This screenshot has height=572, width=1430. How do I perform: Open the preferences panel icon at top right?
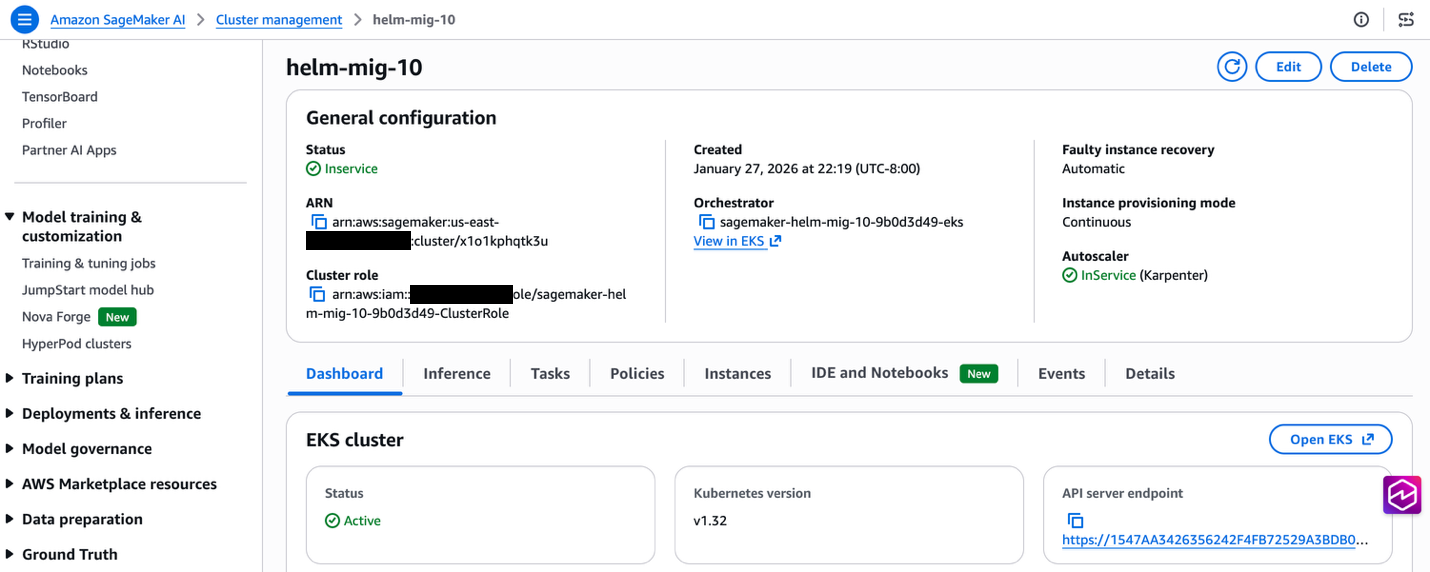(x=1406, y=19)
